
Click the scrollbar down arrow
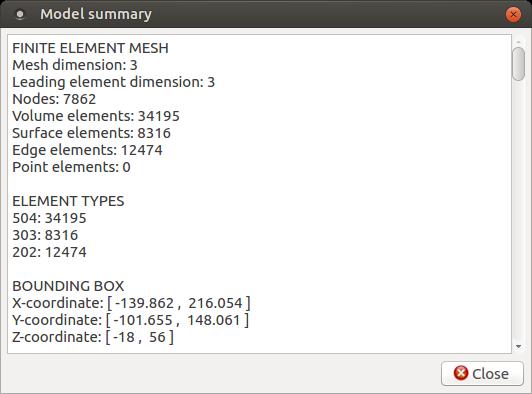point(518,346)
